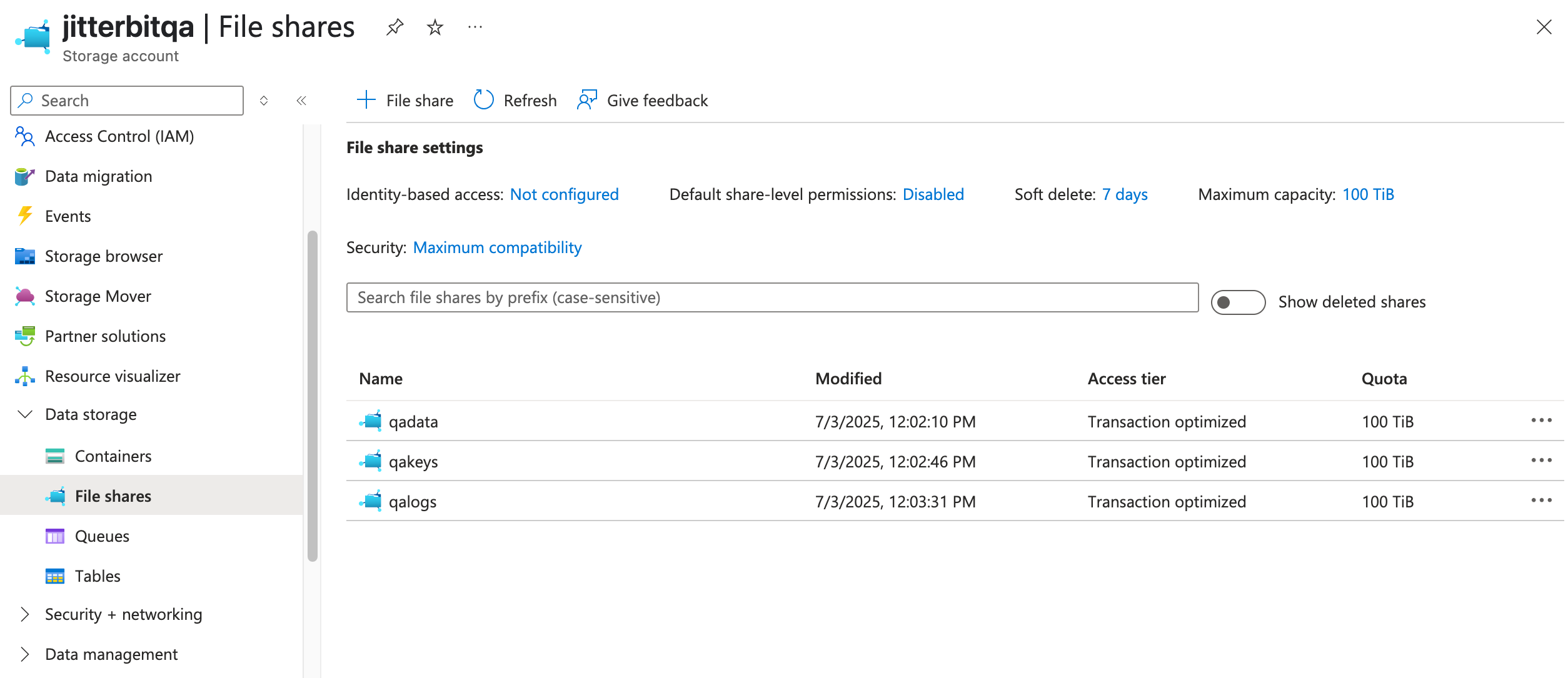Mark the storage account as a favorite
The width and height of the screenshot is (1568, 678).
coord(435,27)
